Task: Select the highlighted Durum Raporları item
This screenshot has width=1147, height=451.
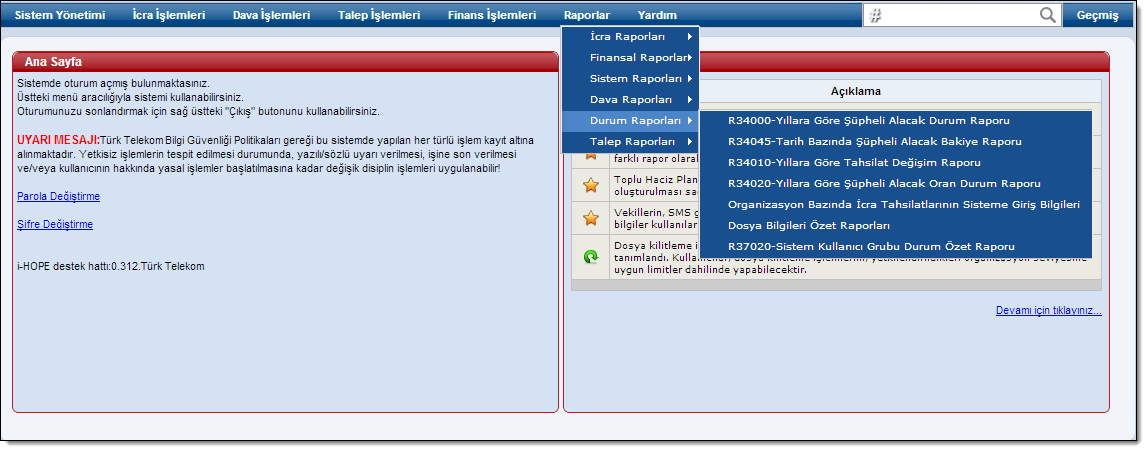Action: [x=631, y=121]
